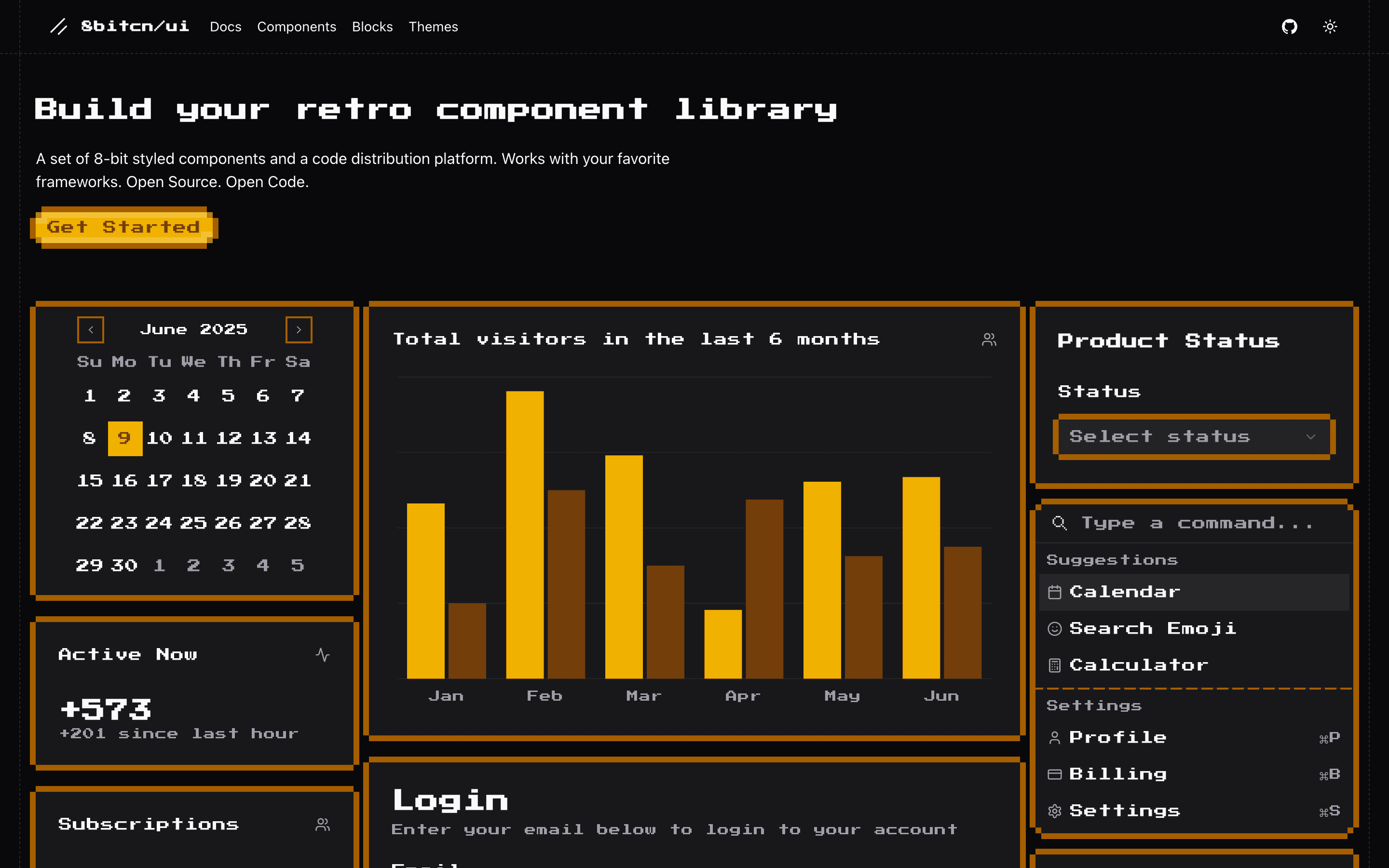Click the ⌘B shortcut label
The width and height of the screenshot is (1389, 868).
coord(1329,774)
